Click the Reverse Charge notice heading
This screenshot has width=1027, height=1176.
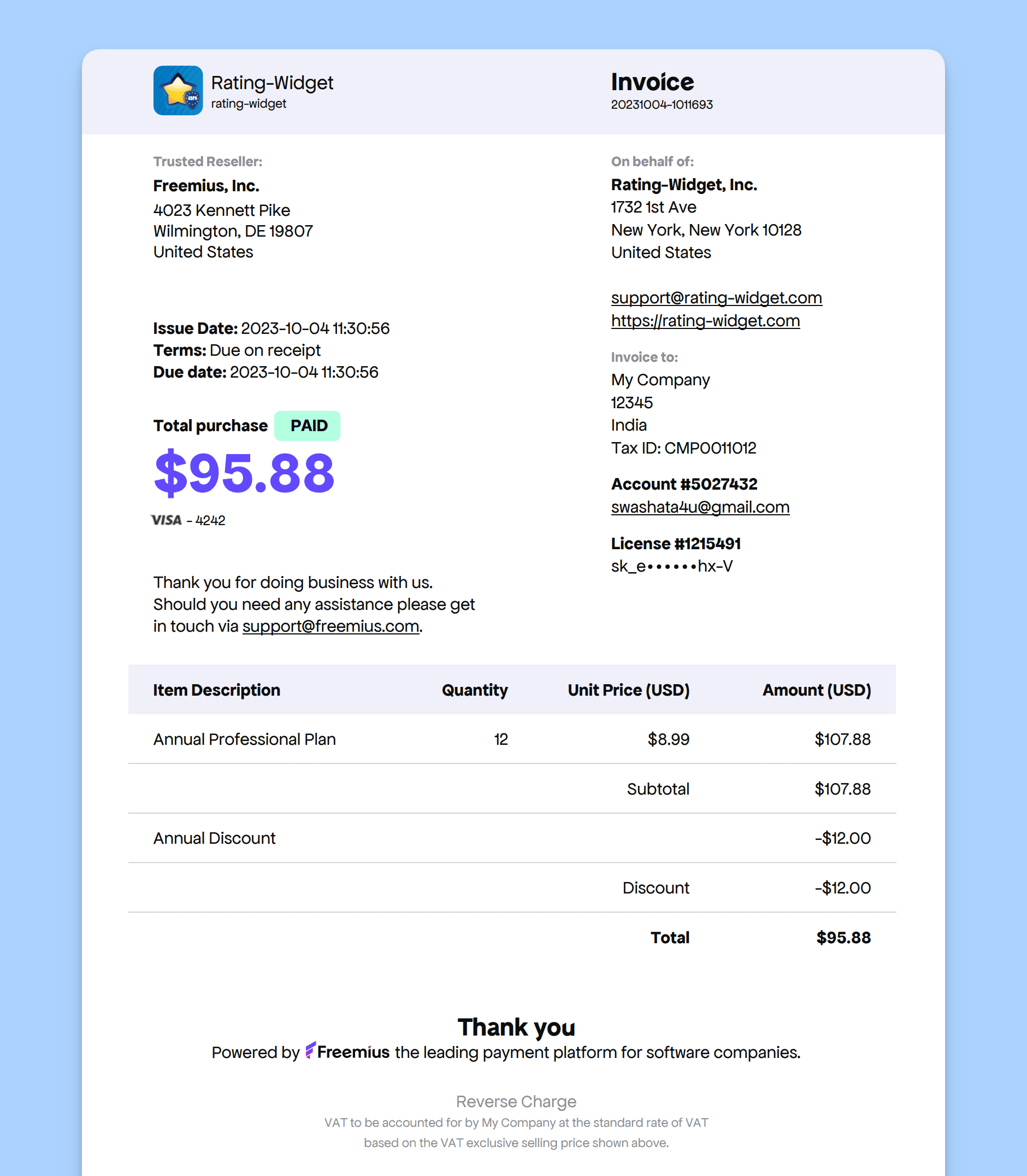coord(516,1102)
